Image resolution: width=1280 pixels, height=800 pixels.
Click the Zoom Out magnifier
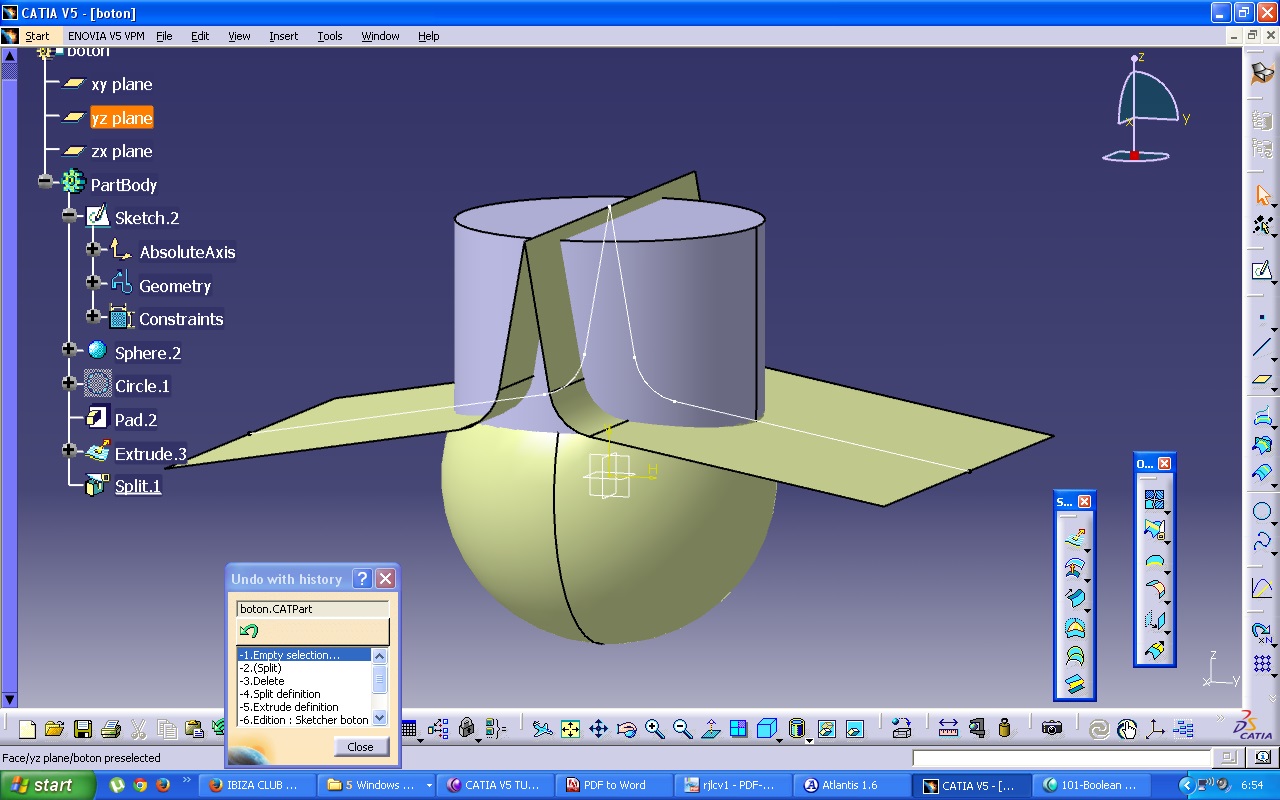point(682,729)
